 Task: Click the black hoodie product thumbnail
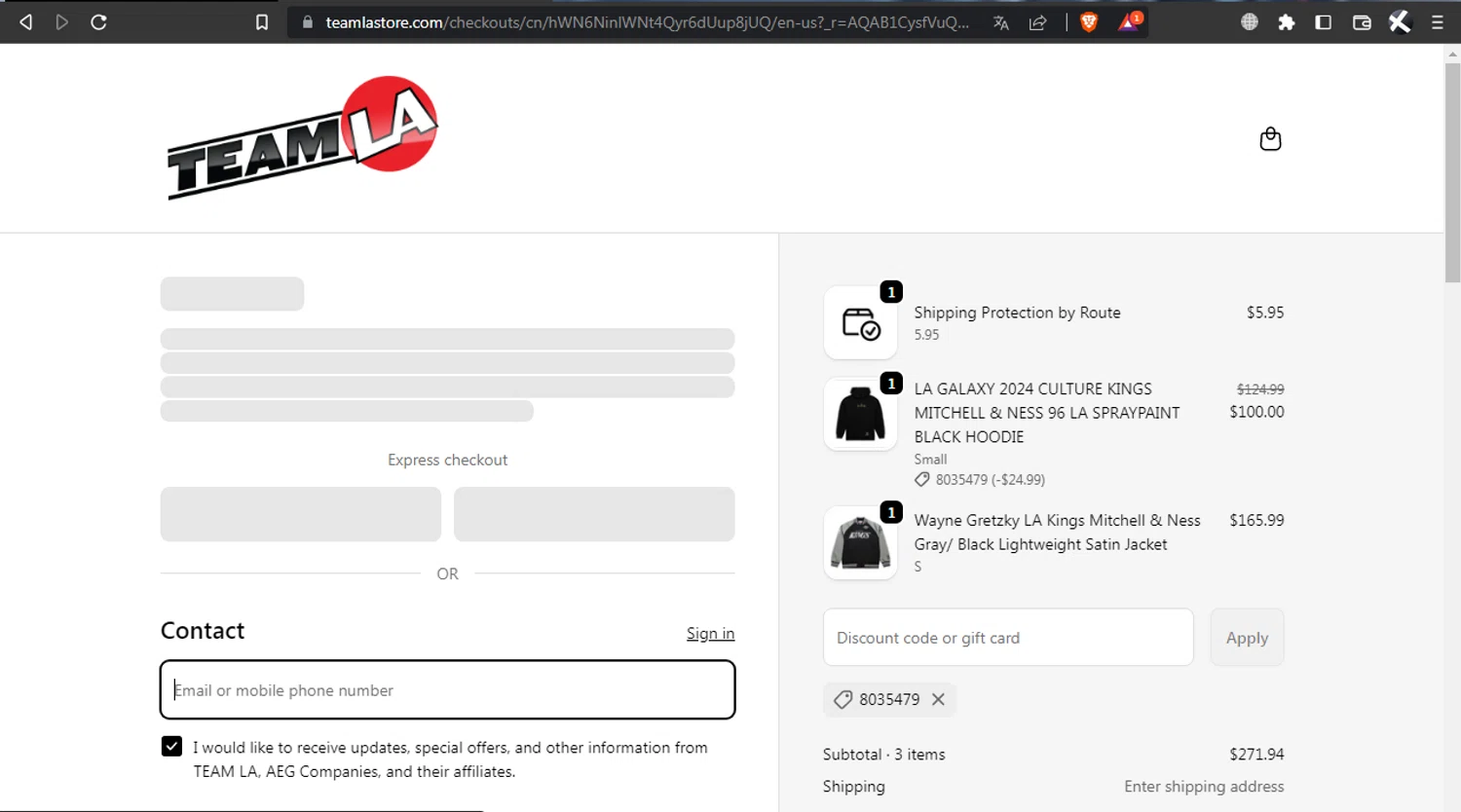coord(860,414)
